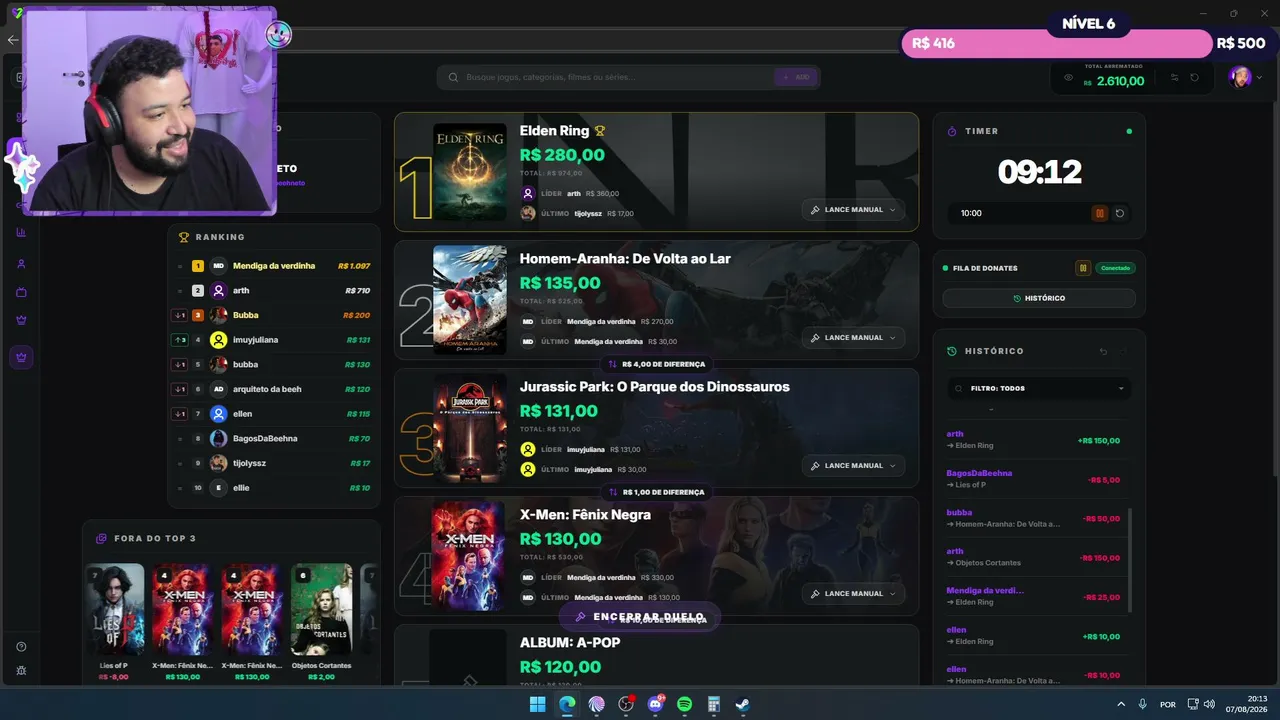Open the Calculator app in taskbar
Screen dimensions: 1280x720
(714, 704)
